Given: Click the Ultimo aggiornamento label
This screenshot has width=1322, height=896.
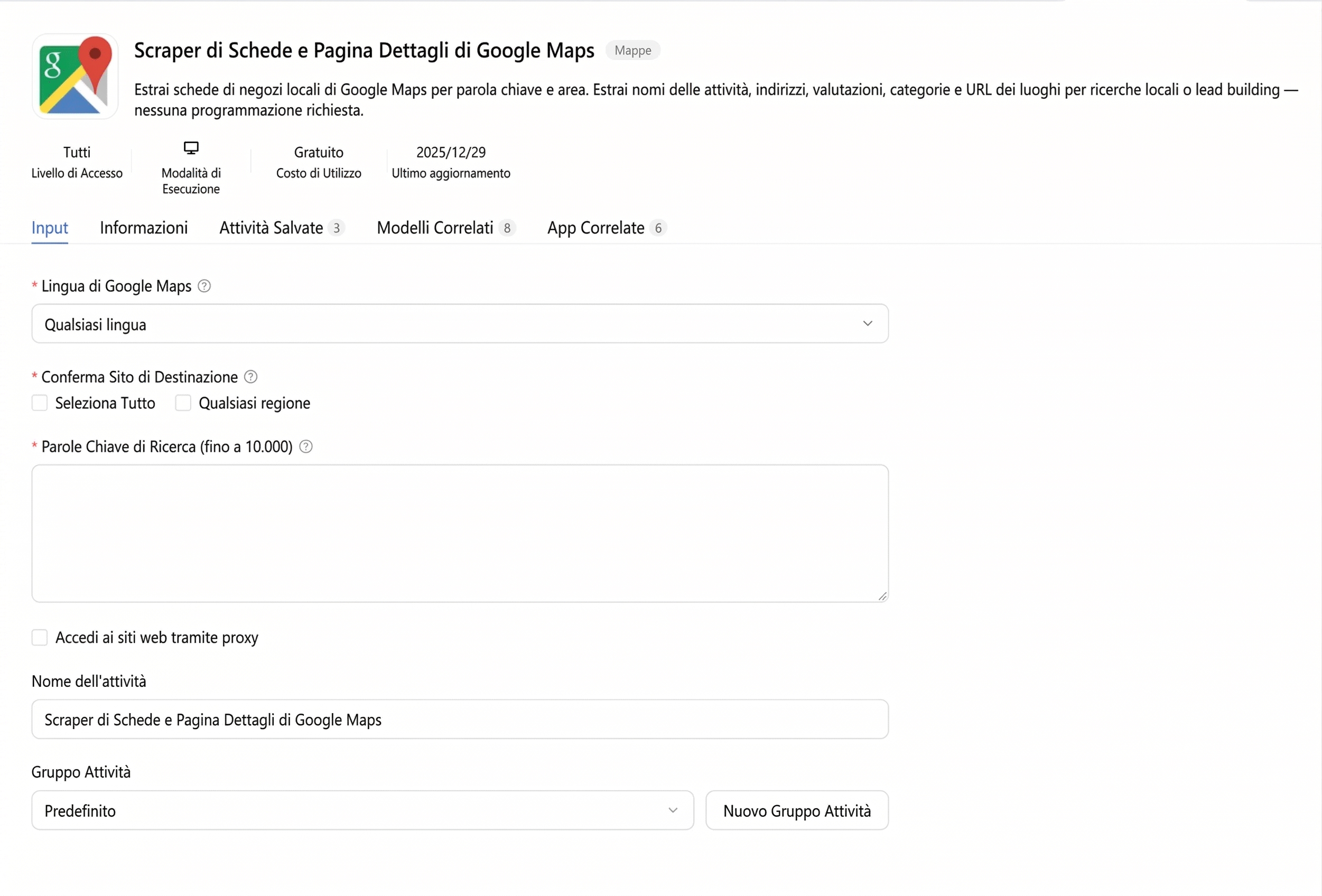Looking at the screenshot, I should click(x=451, y=173).
